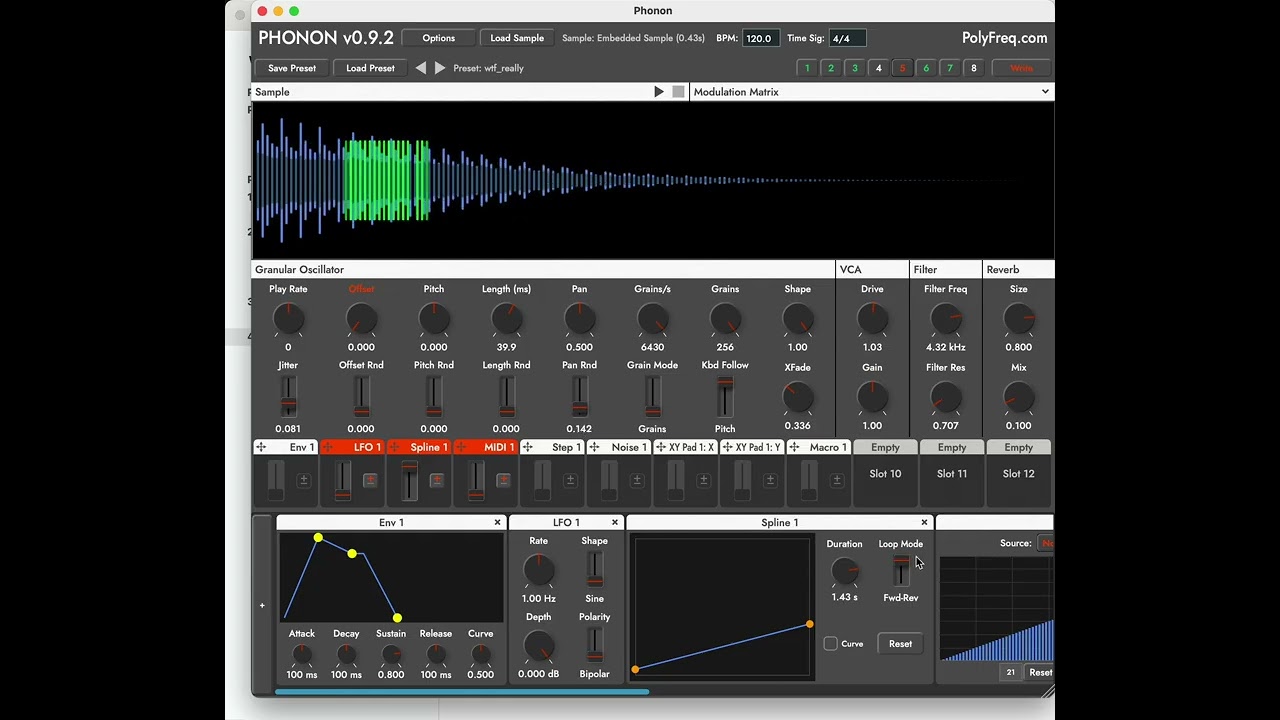Image resolution: width=1280 pixels, height=720 pixels.
Task: Select preset slot 4
Action: 878,68
